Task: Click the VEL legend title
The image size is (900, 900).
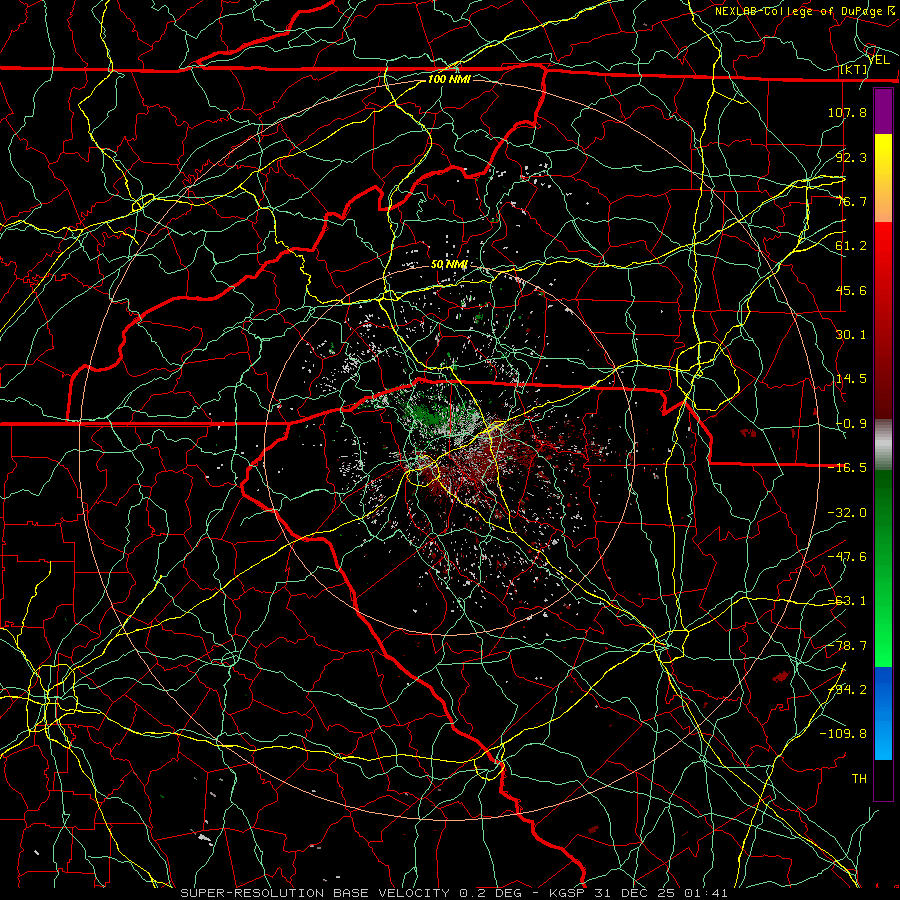Action: [879, 60]
